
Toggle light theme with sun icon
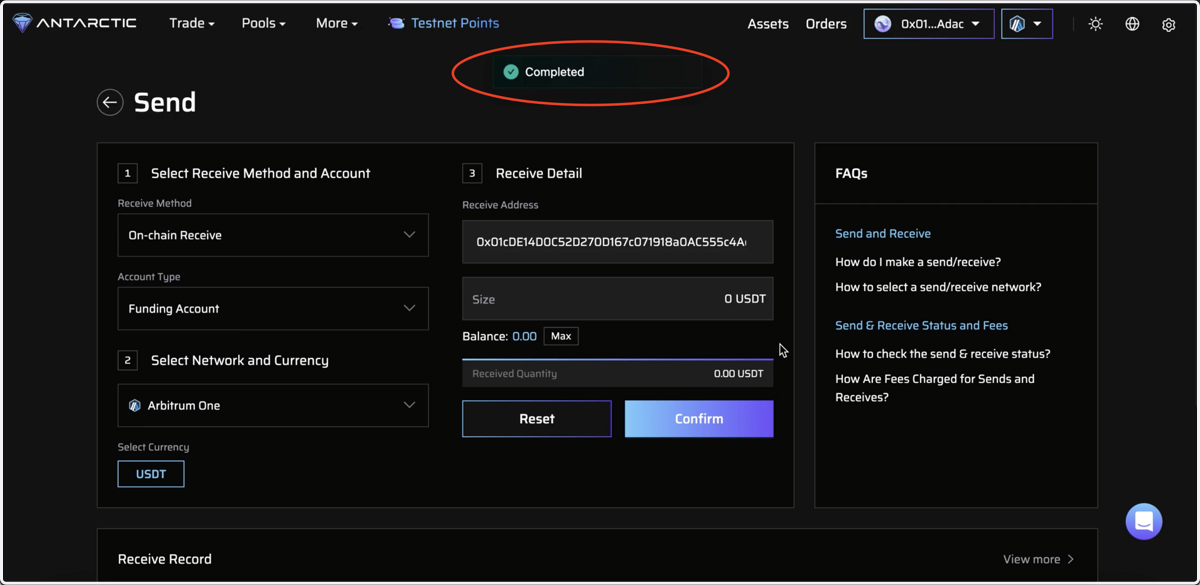click(x=1096, y=24)
